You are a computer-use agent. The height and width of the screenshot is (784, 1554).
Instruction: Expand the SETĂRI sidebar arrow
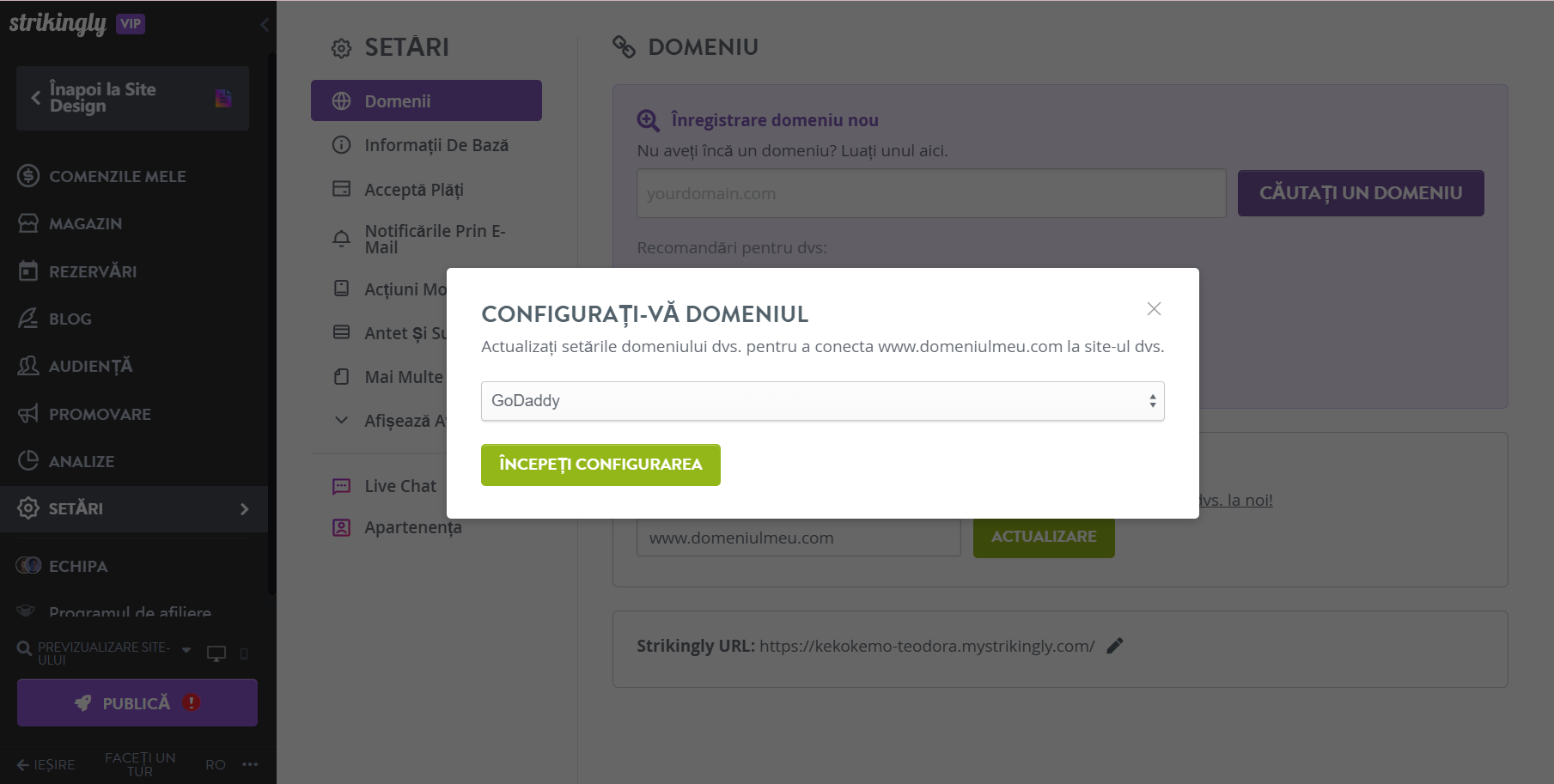245,509
